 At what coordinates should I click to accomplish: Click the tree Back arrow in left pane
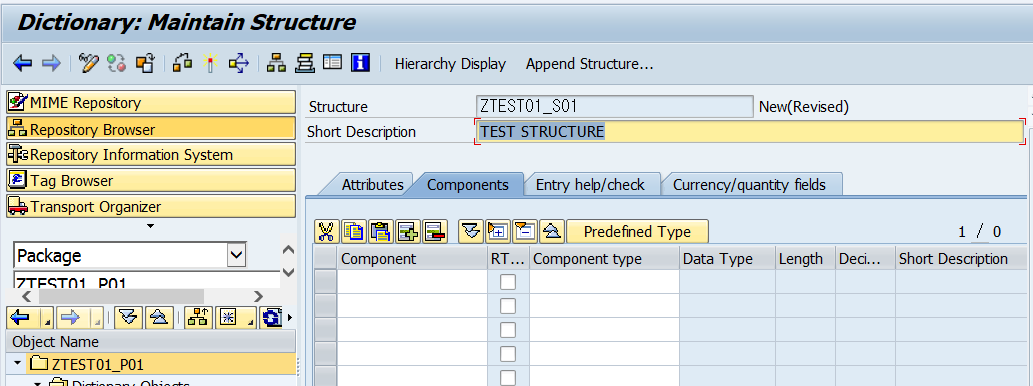click(x=21, y=317)
